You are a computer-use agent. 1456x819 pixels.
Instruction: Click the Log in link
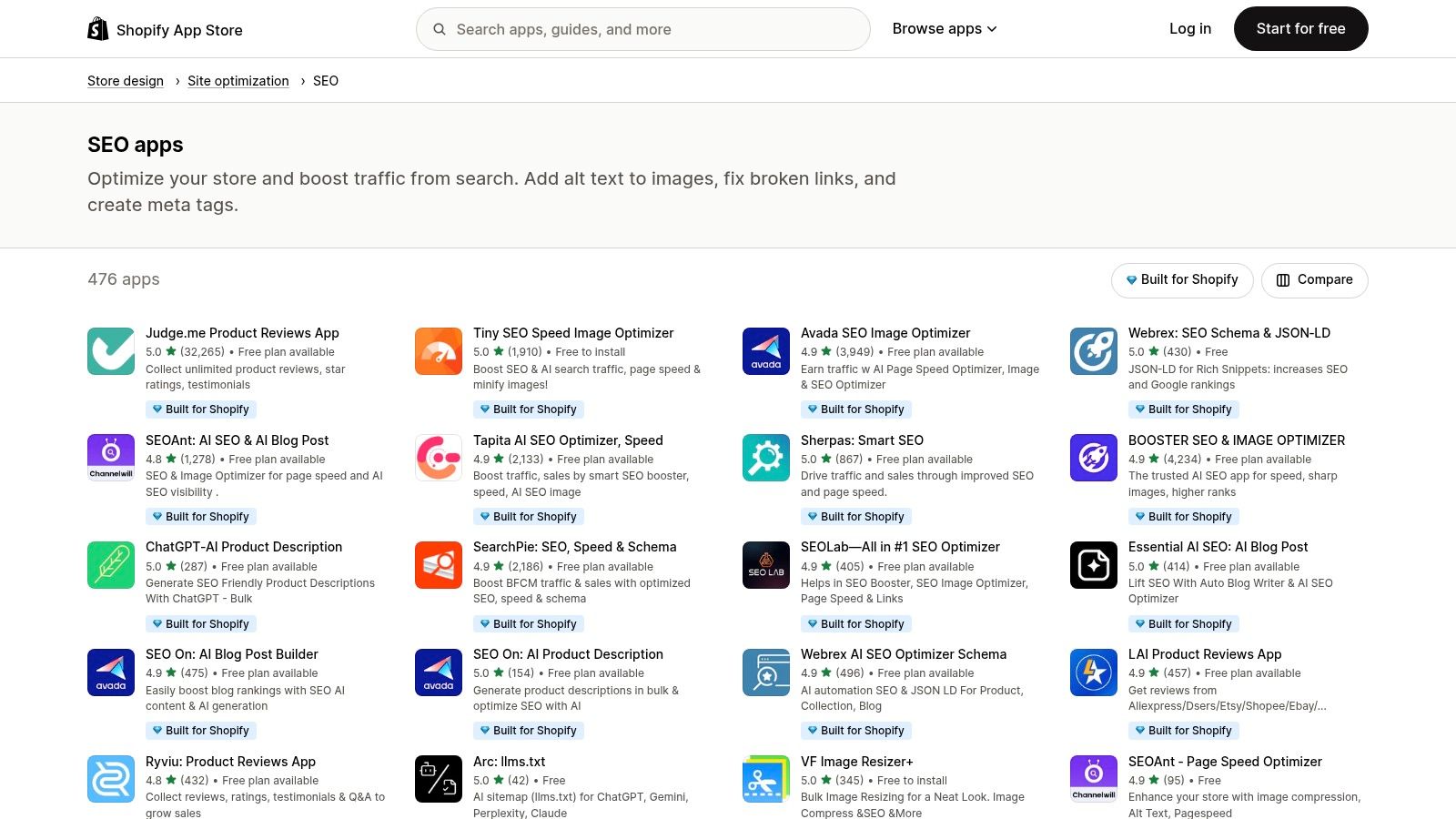(1190, 29)
